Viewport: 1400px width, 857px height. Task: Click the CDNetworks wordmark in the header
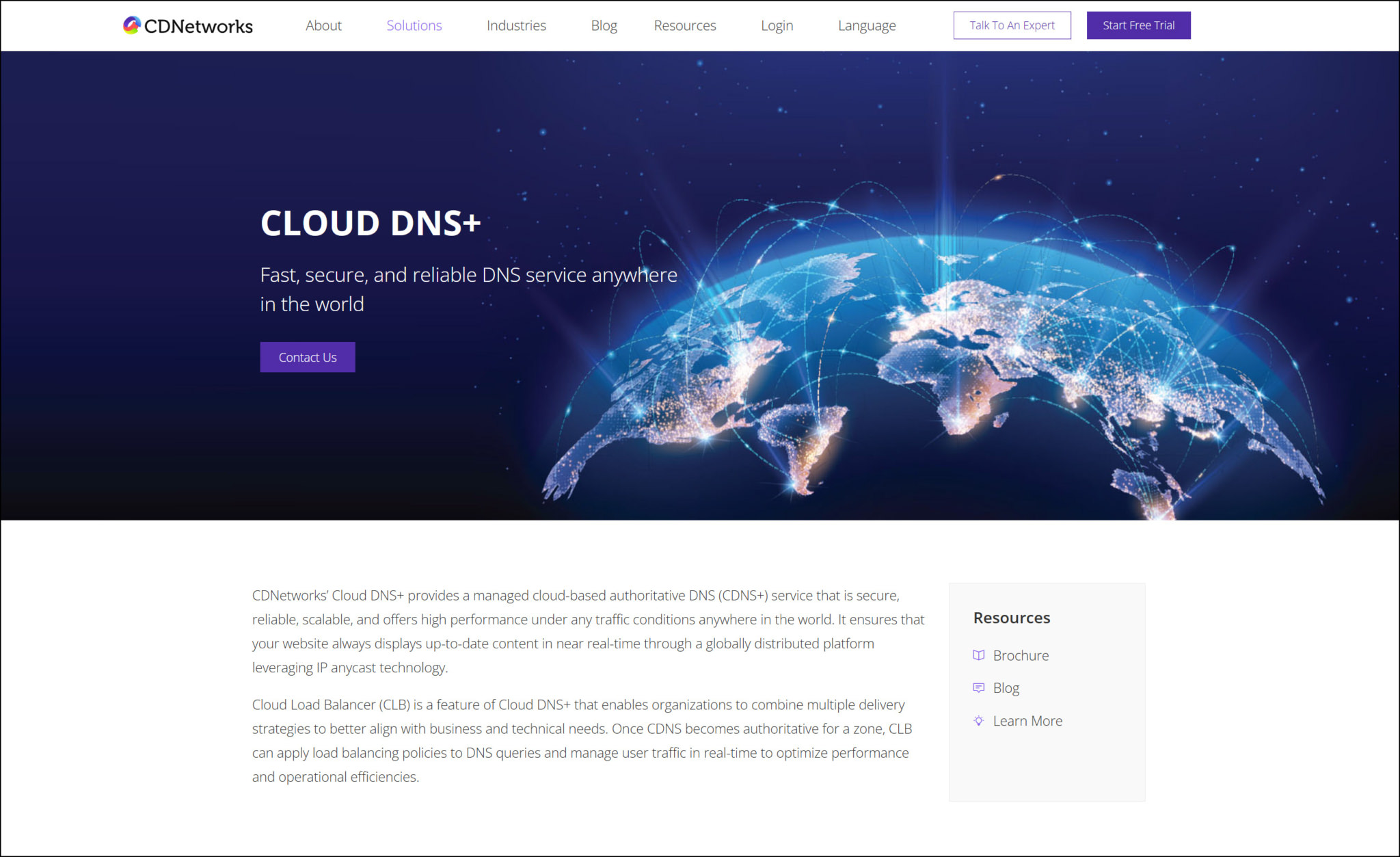198,26
